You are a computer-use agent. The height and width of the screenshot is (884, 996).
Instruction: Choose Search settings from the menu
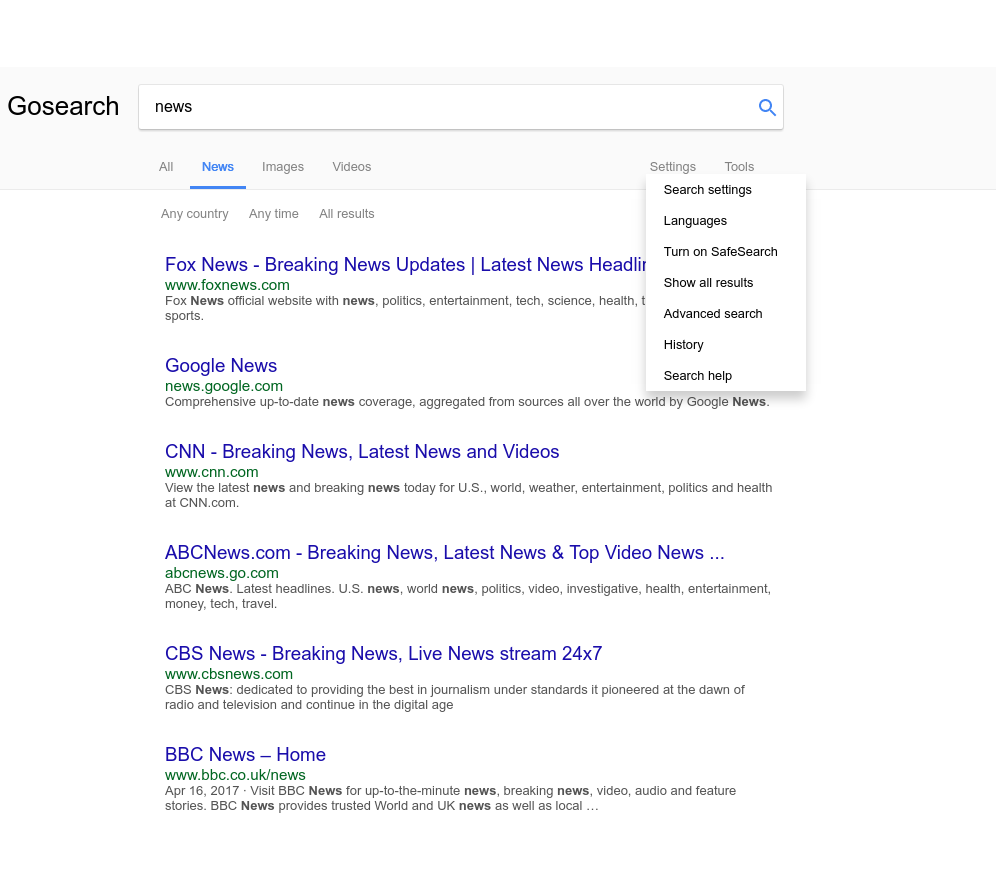tap(726, 190)
